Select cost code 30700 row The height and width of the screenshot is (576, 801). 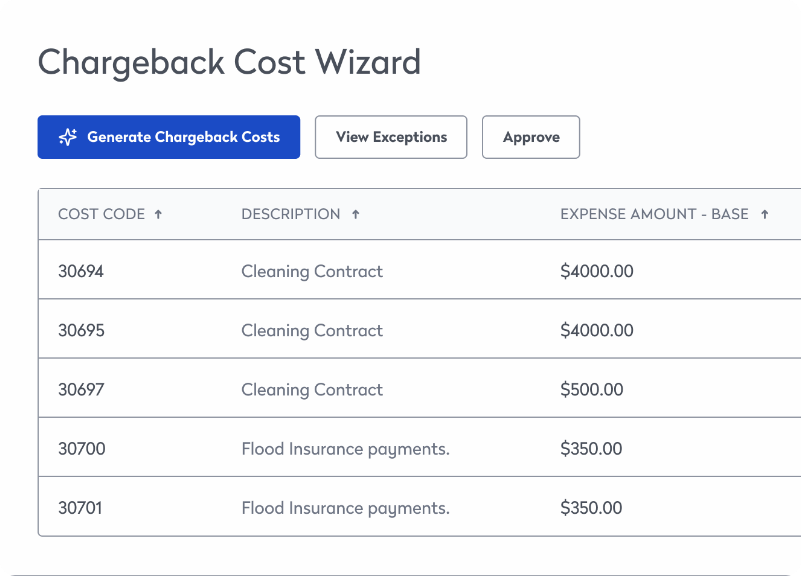click(x=81, y=449)
